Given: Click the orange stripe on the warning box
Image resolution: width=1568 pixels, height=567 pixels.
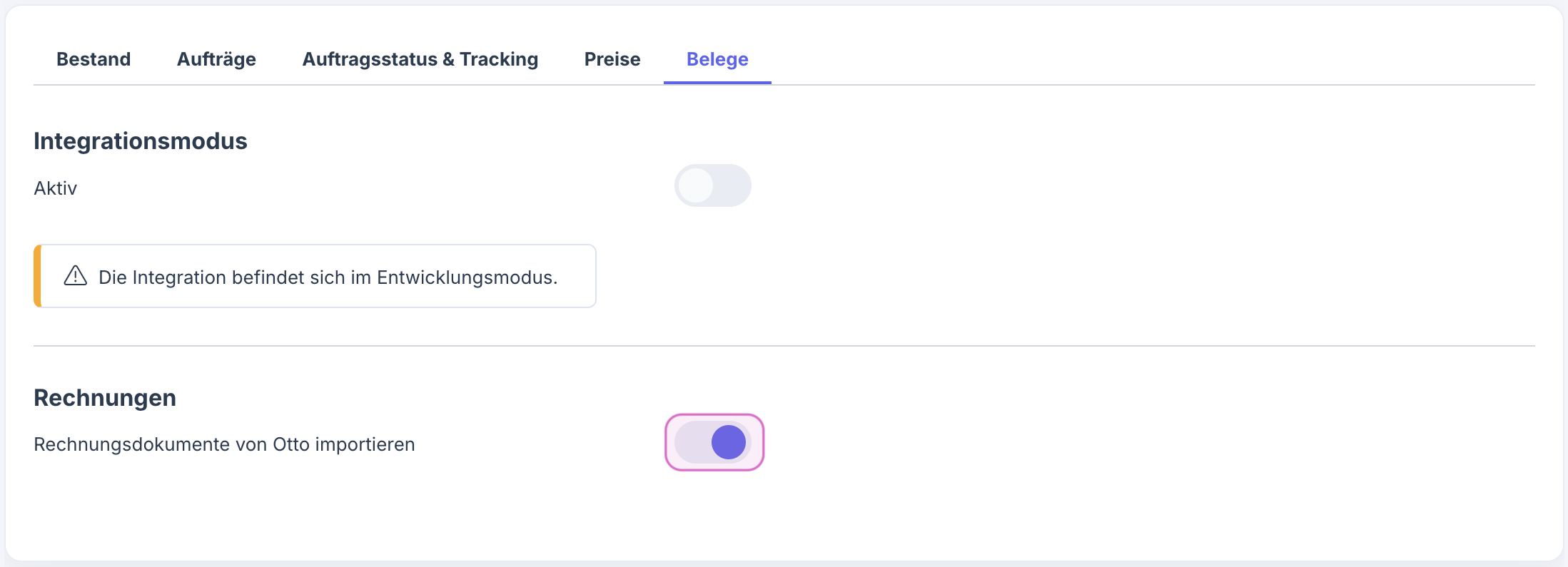Looking at the screenshot, I should pos(37,276).
